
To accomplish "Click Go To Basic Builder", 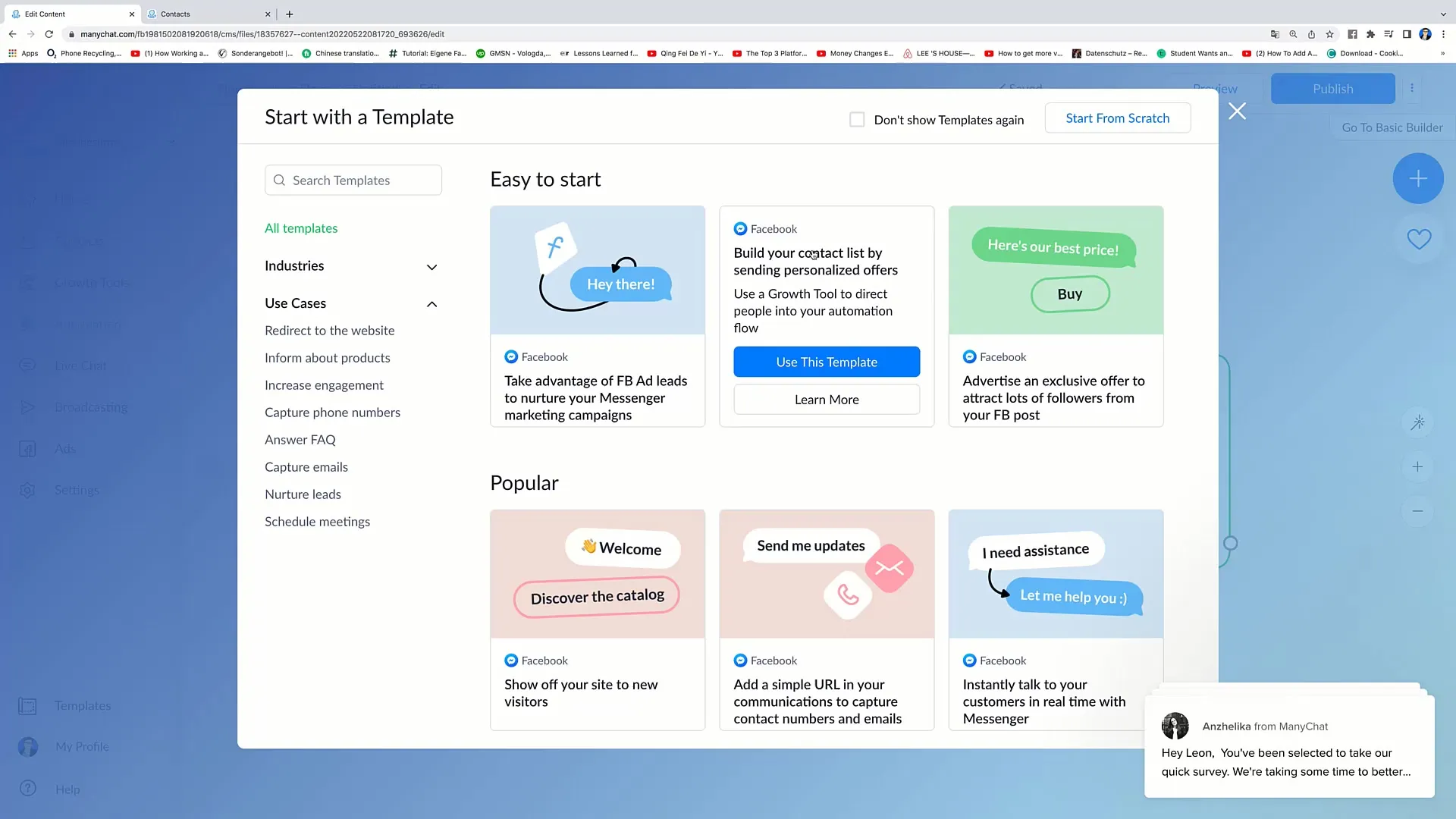I will pyautogui.click(x=1392, y=127).
